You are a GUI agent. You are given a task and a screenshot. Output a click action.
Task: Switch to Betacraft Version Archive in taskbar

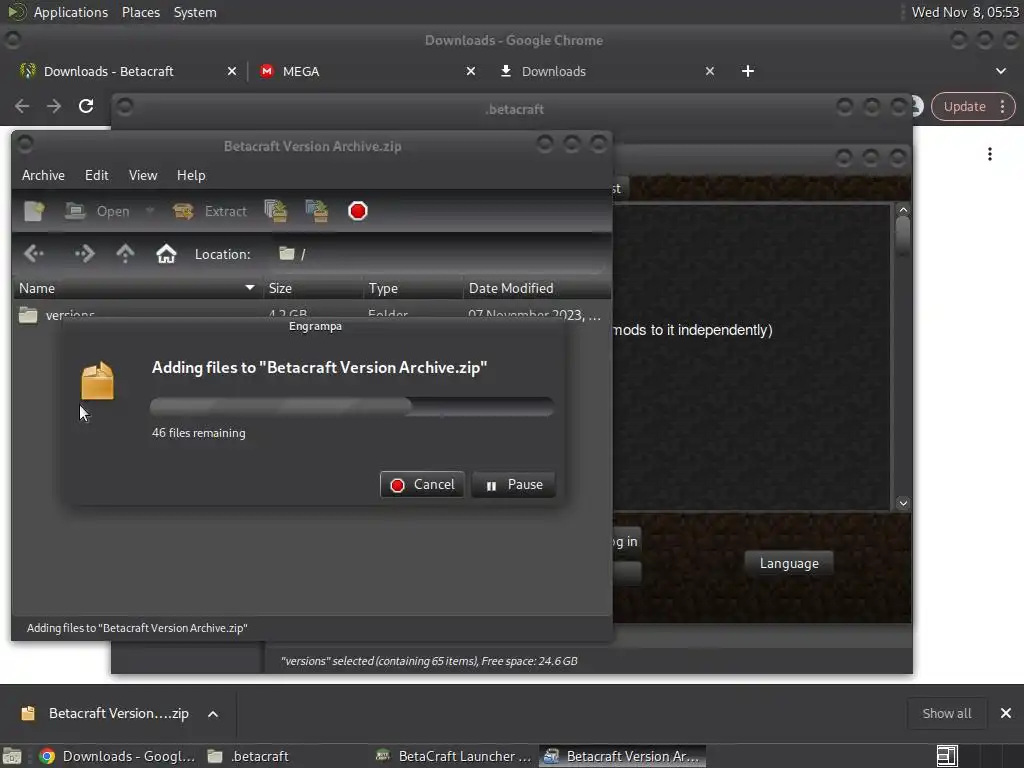623,756
